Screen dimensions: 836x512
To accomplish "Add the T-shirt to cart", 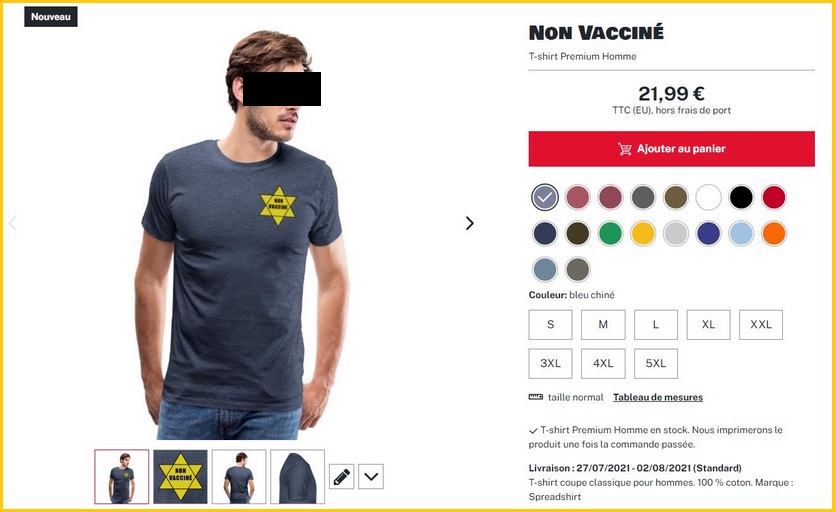I will 671,149.
